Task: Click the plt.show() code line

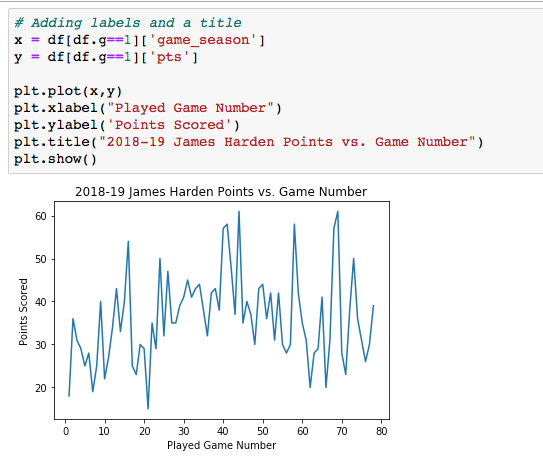Action: tap(55, 159)
